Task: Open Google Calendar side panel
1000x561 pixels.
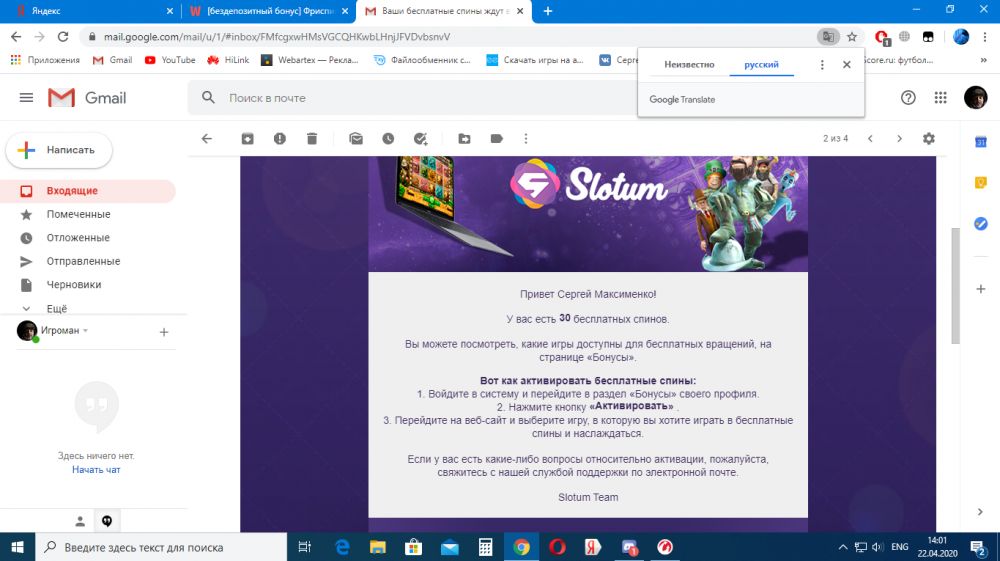Action: [x=981, y=142]
